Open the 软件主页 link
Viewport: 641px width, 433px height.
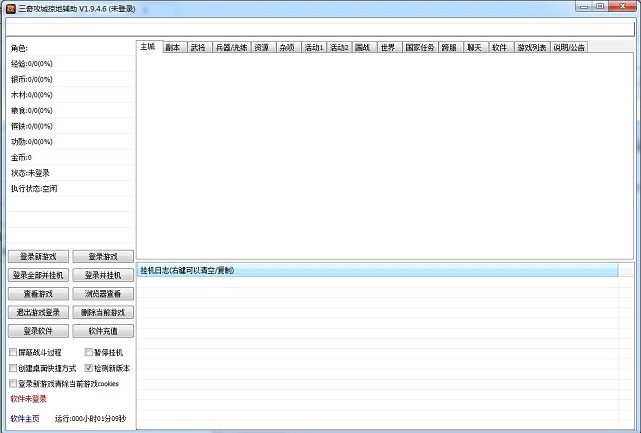24,418
